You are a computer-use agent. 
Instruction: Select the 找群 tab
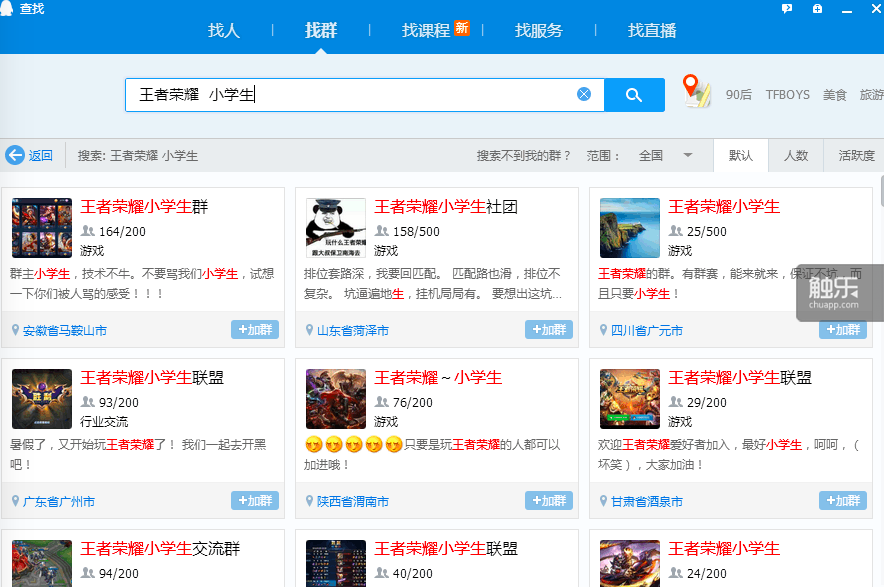[321, 30]
